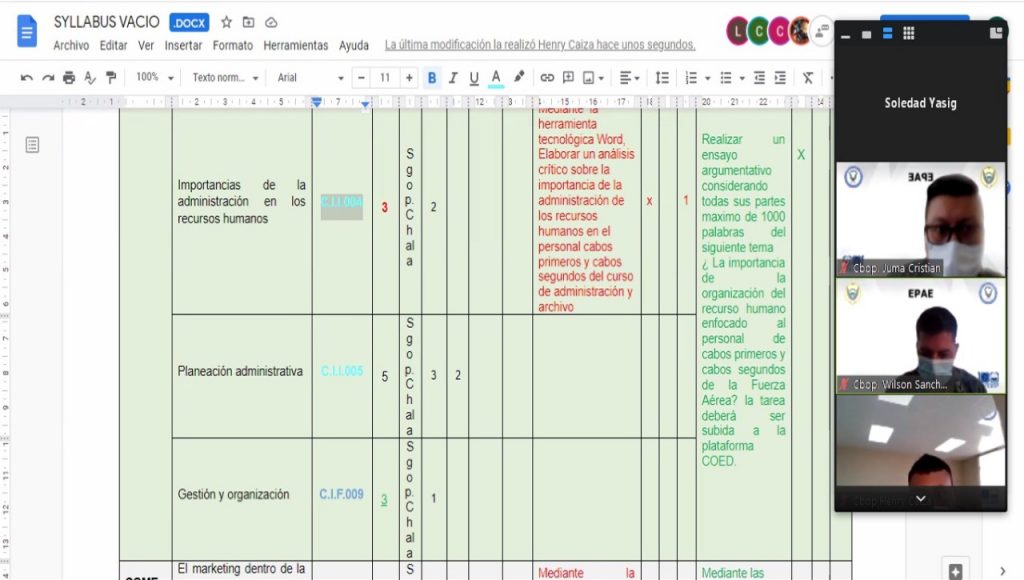Viewport: 1024px width, 580px height.
Task: Print the document
Action: click(69, 78)
